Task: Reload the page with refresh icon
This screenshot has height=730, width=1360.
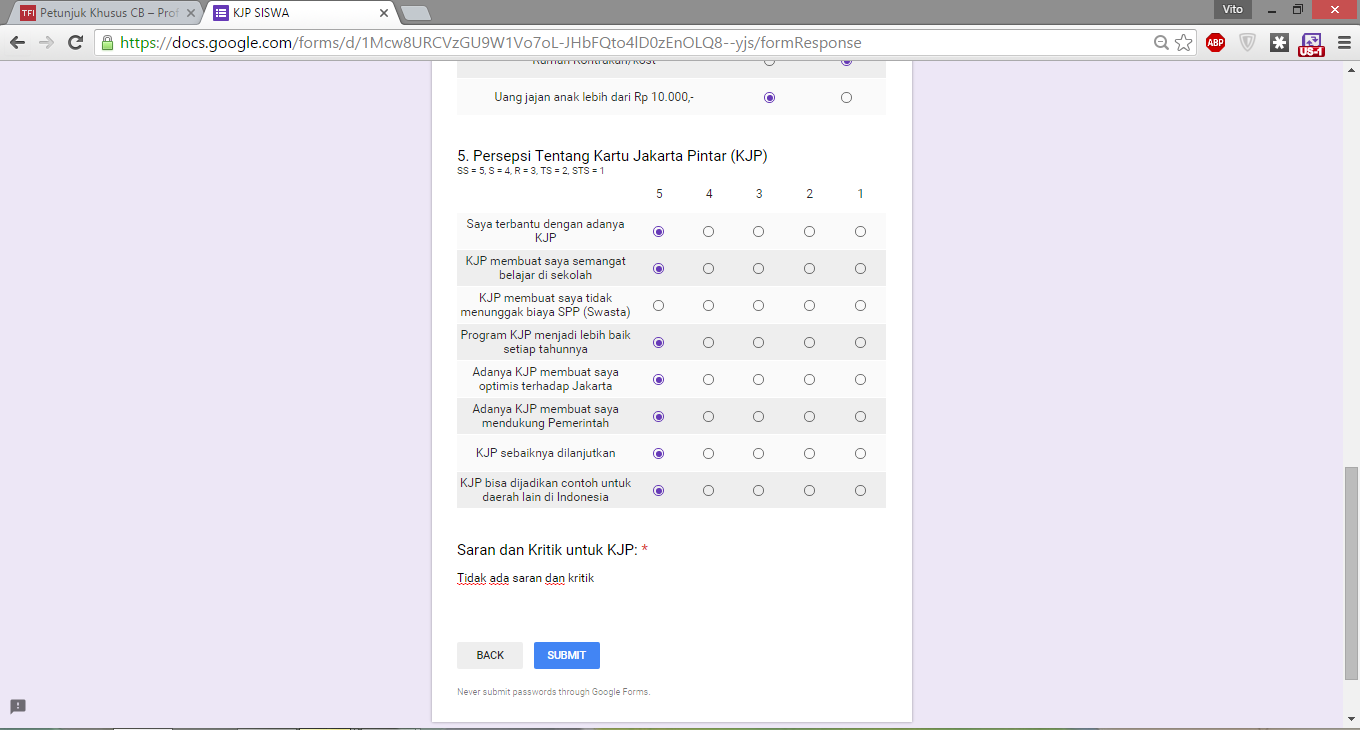Action: point(75,43)
